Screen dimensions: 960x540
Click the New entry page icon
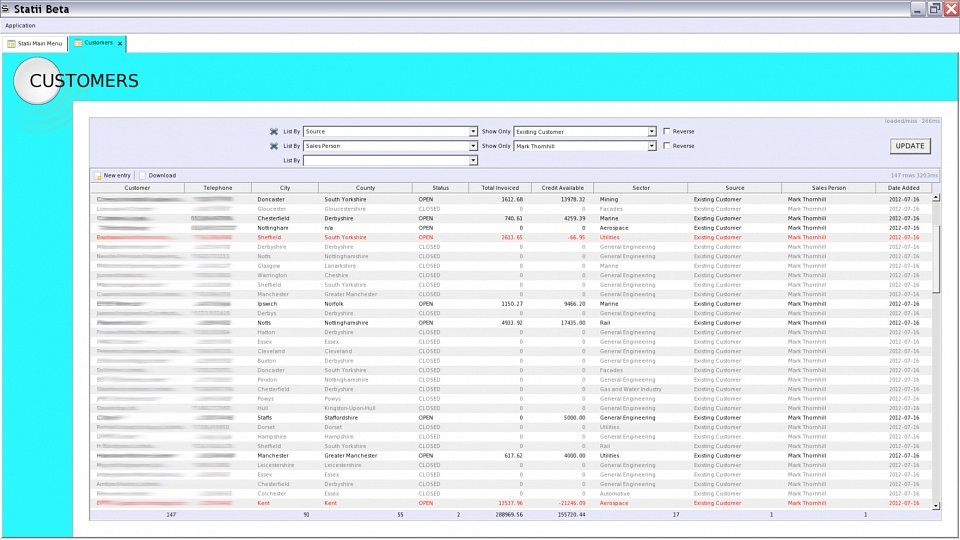(x=97, y=176)
